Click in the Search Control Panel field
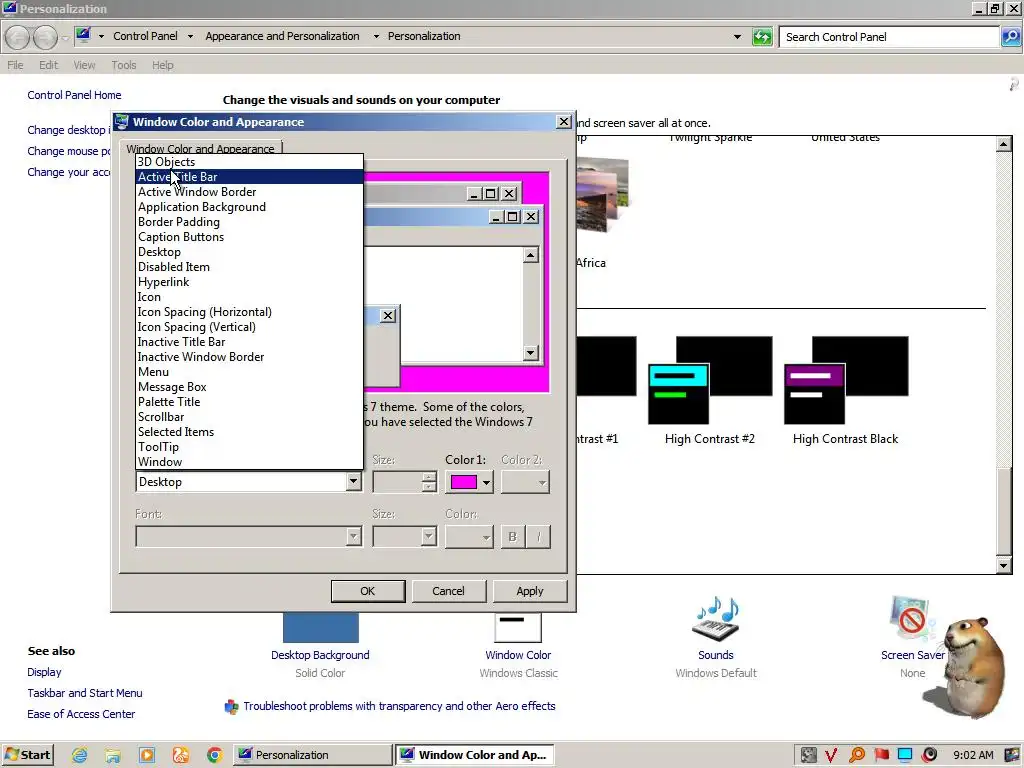This screenshot has height=768, width=1024. click(x=889, y=37)
